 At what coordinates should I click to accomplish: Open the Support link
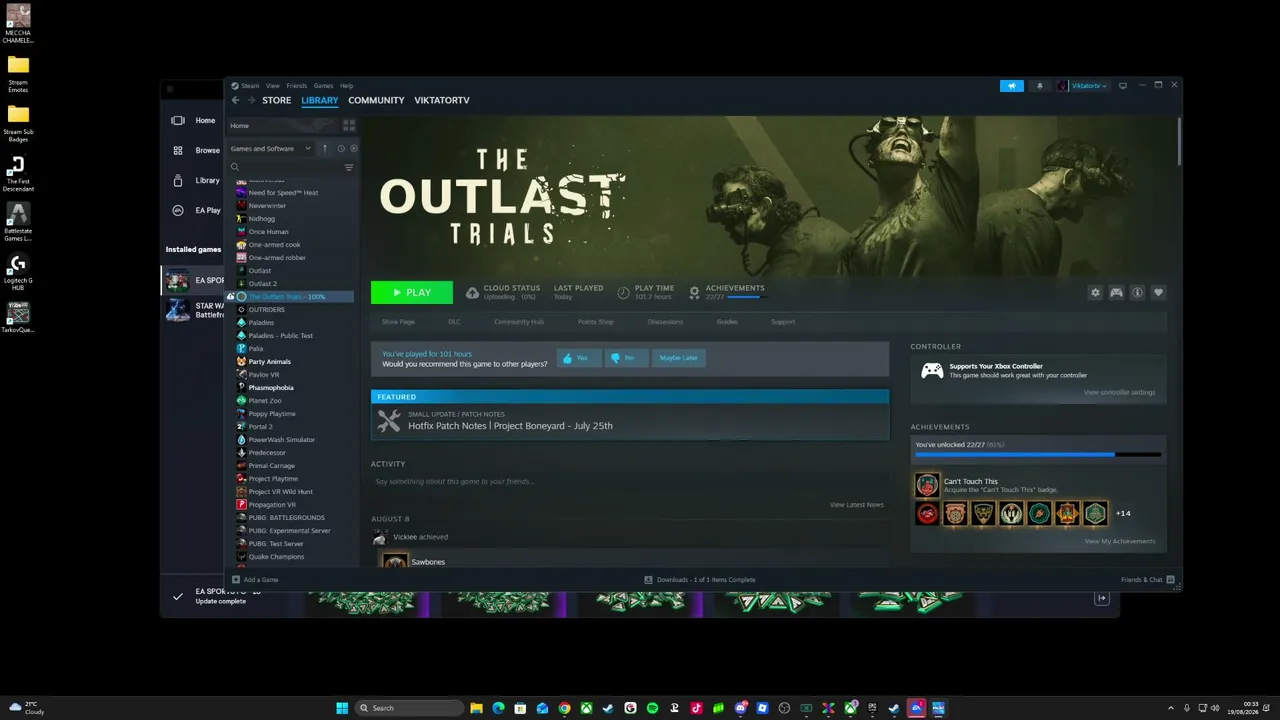[x=783, y=322]
